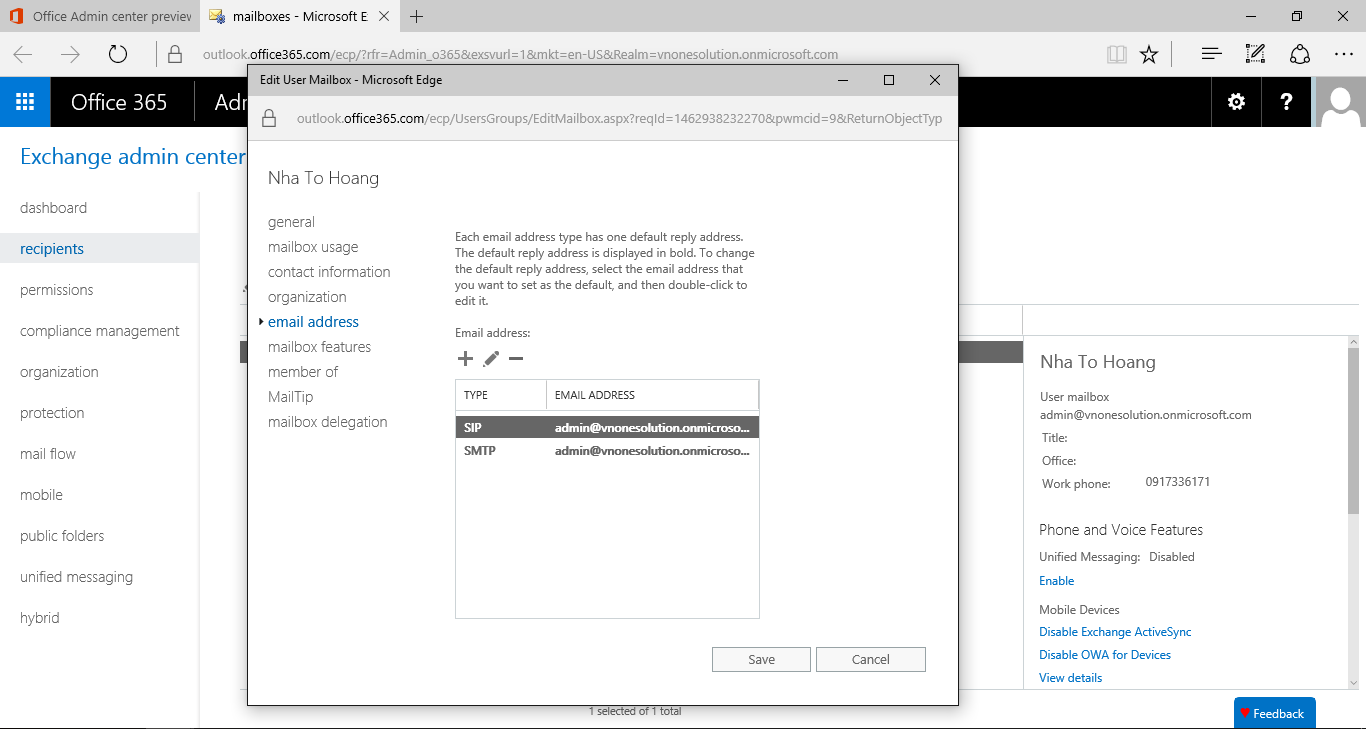The height and width of the screenshot is (729, 1366).
Task: Open the settings gear in Office 365 header
Action: 1237,102
